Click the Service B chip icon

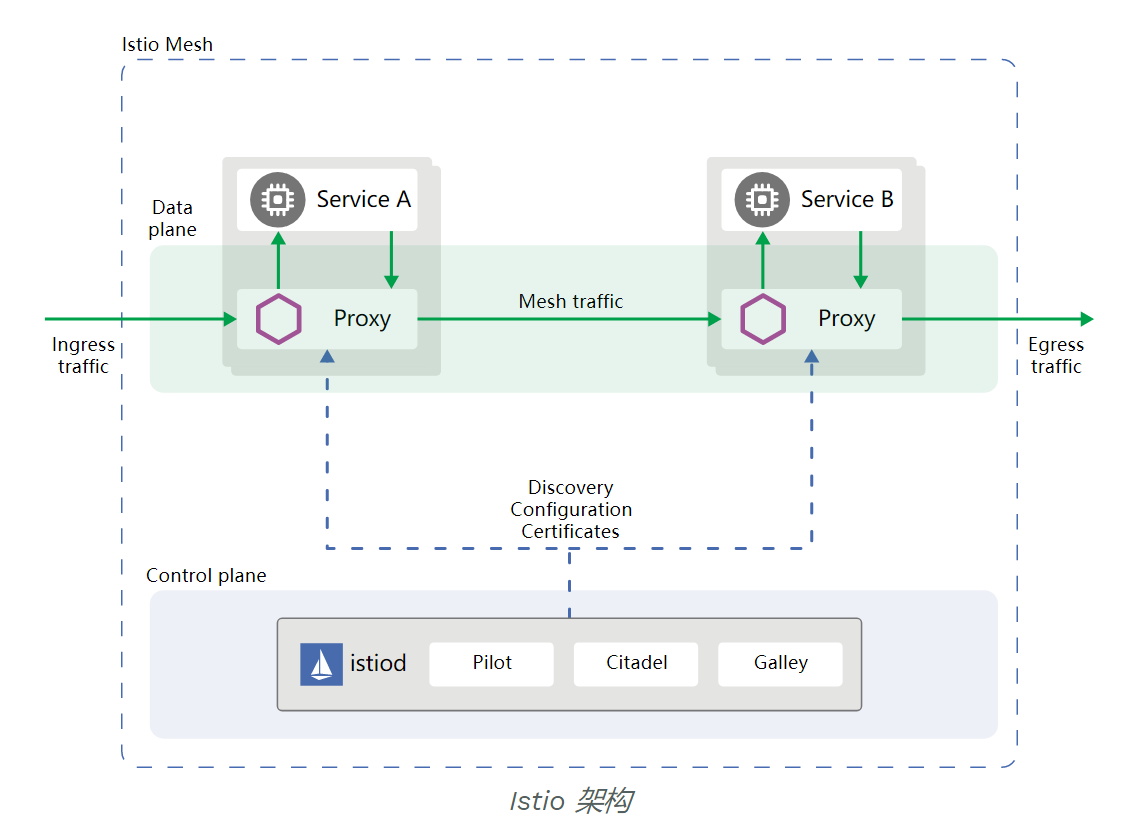[x=762, y=200]
